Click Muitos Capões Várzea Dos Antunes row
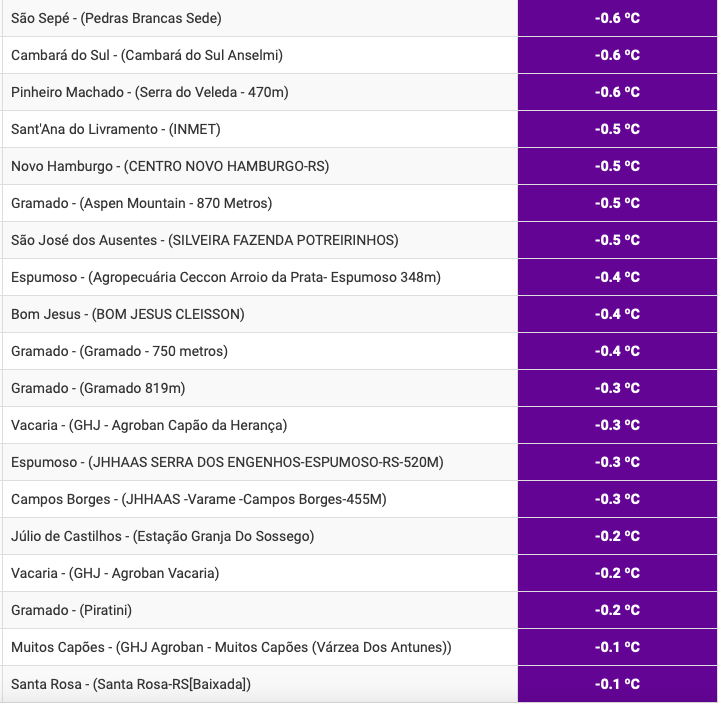This screenshot has height=703, width=718. coord(359,647)
